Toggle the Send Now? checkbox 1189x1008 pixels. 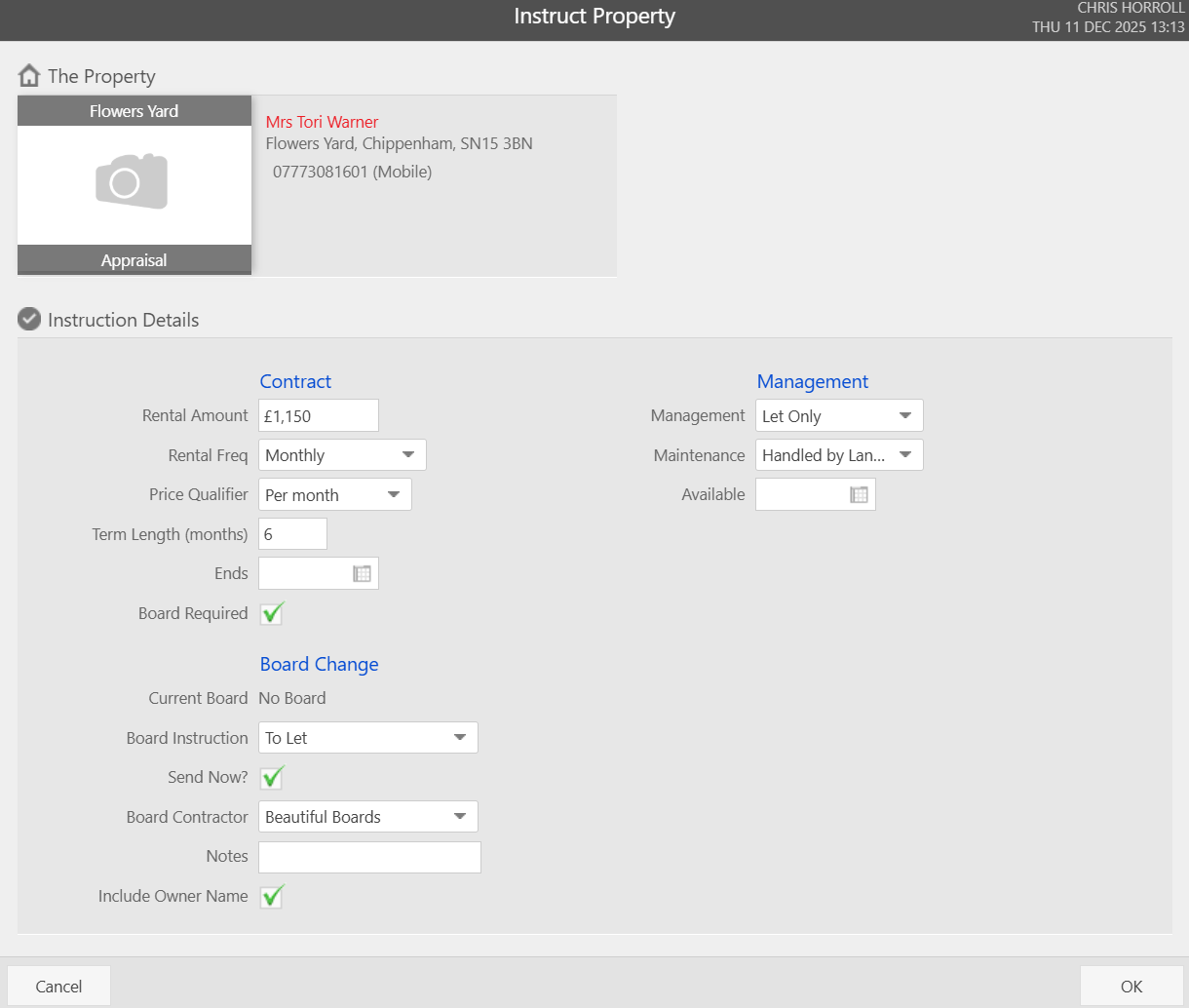[272, 777]
